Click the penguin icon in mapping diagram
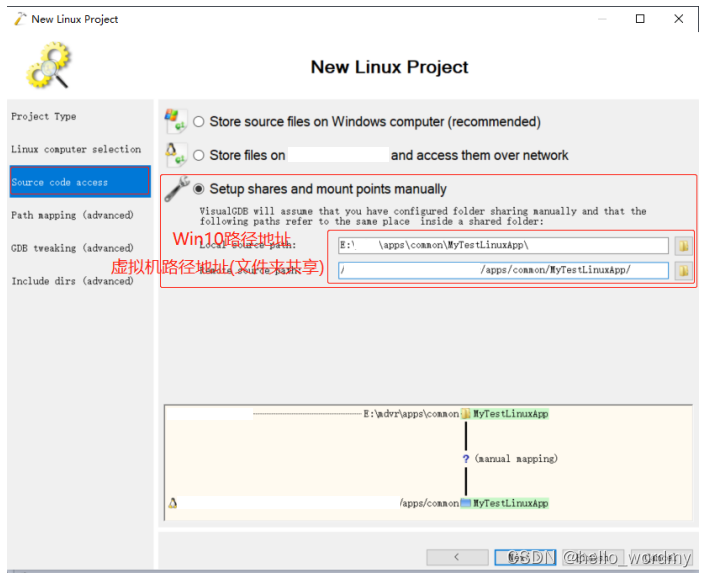 [x=173, y=503]
